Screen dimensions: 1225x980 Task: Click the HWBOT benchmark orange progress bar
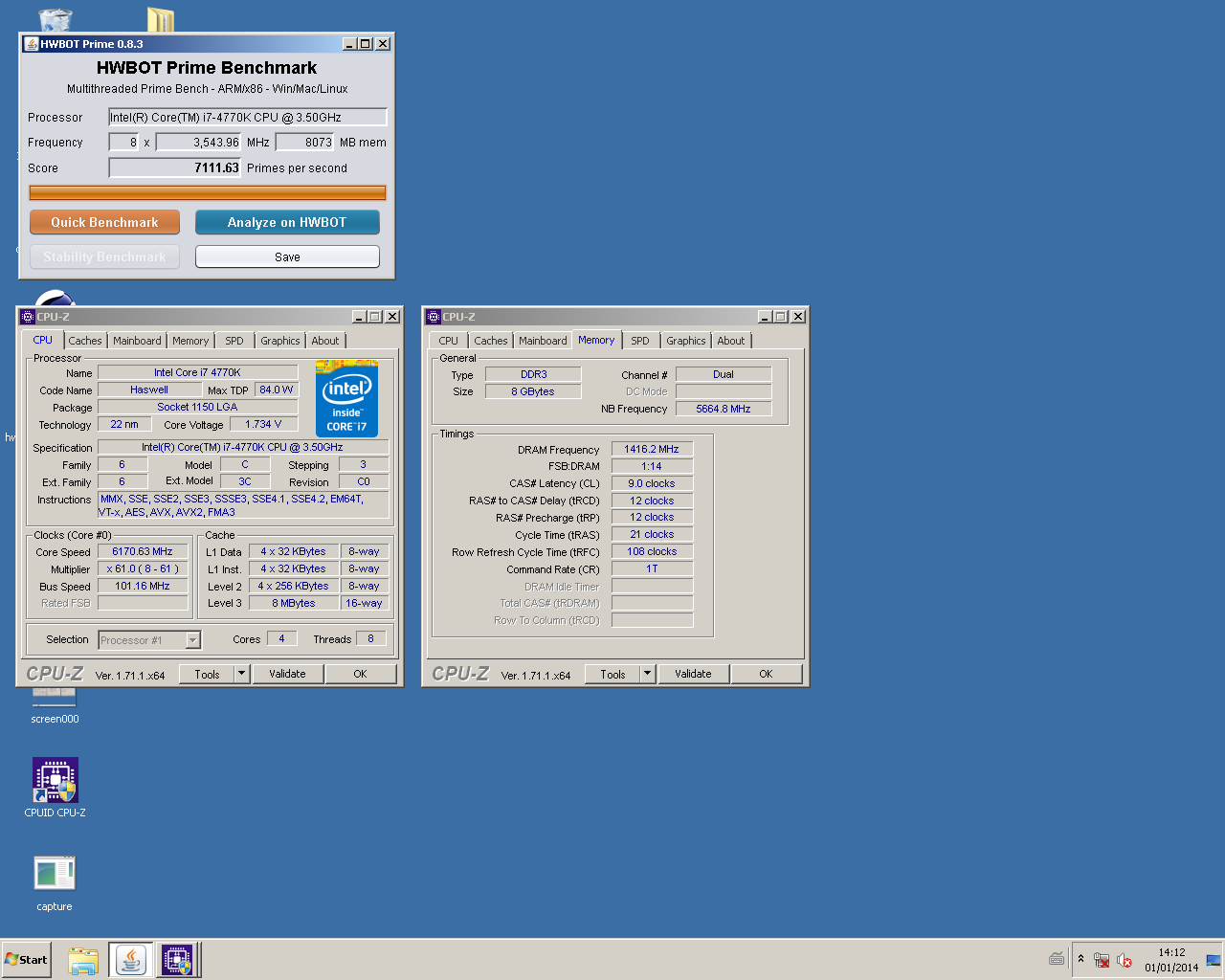point(208,192)
